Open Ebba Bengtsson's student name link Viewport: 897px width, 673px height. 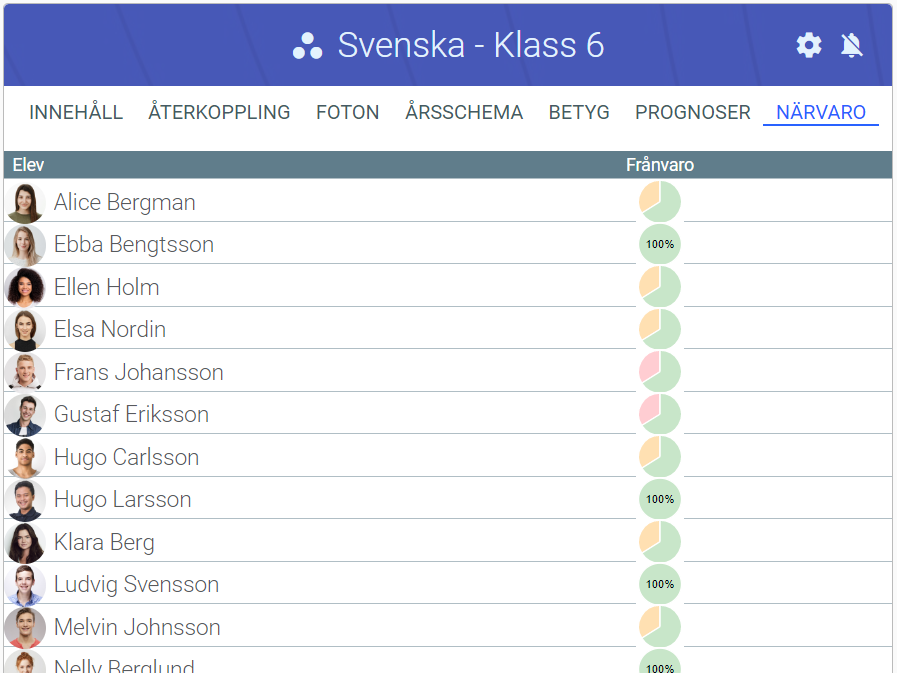(134, 245)
